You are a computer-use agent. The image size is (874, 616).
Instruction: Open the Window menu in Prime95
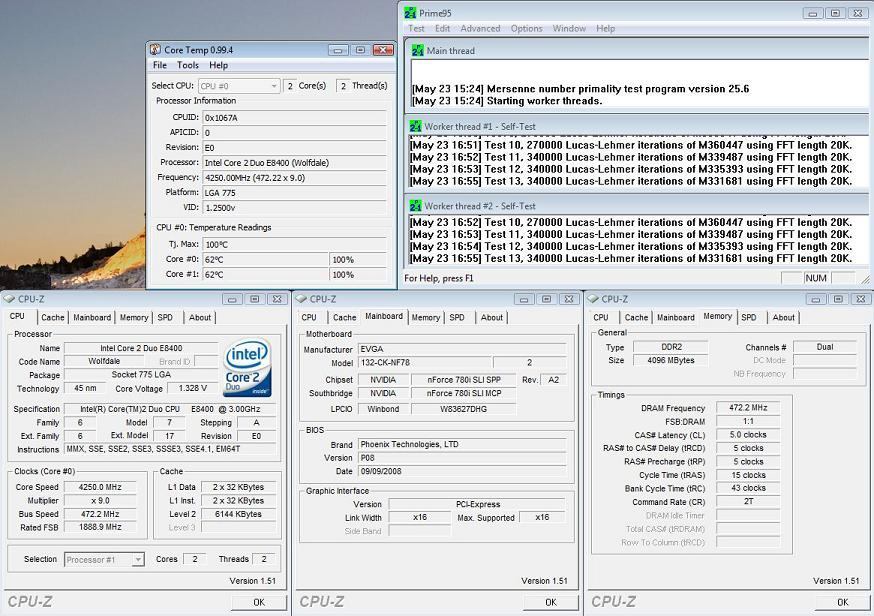[x=569, y=28]
